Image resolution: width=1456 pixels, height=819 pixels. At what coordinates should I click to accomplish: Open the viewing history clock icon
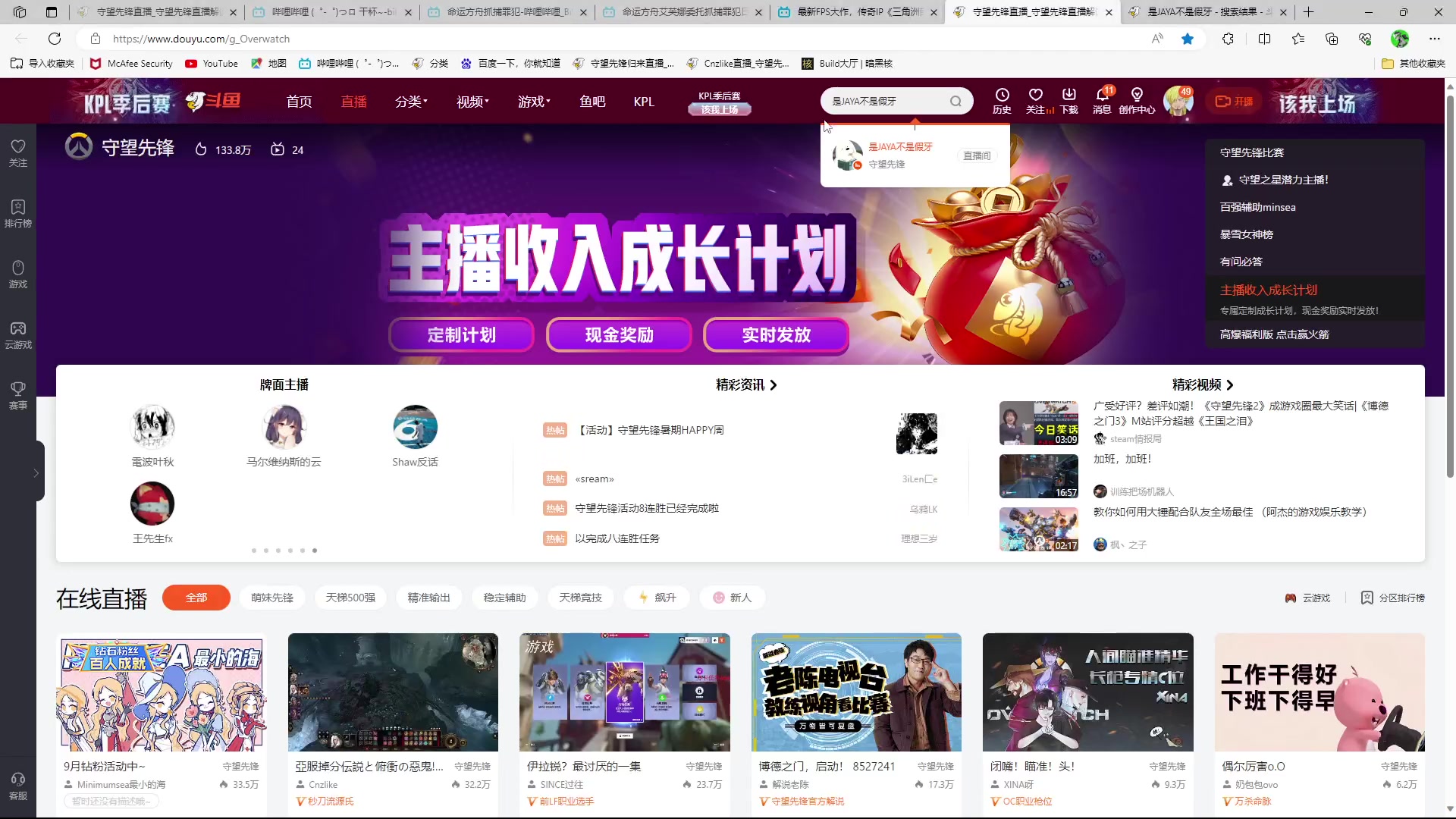coord(1002,99)
